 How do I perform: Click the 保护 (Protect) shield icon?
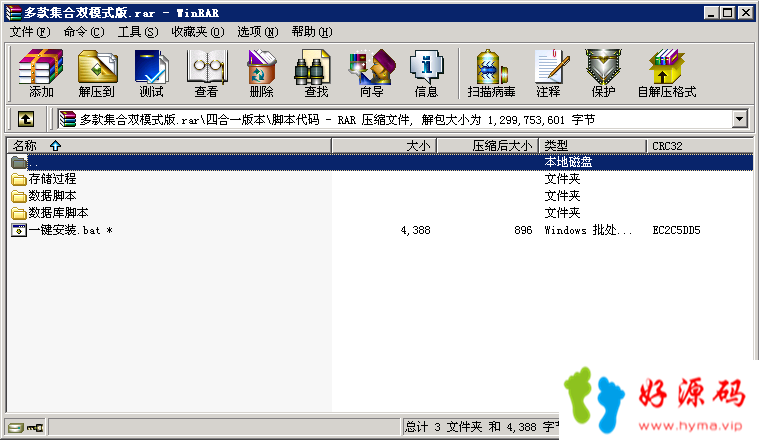[603, 73]
